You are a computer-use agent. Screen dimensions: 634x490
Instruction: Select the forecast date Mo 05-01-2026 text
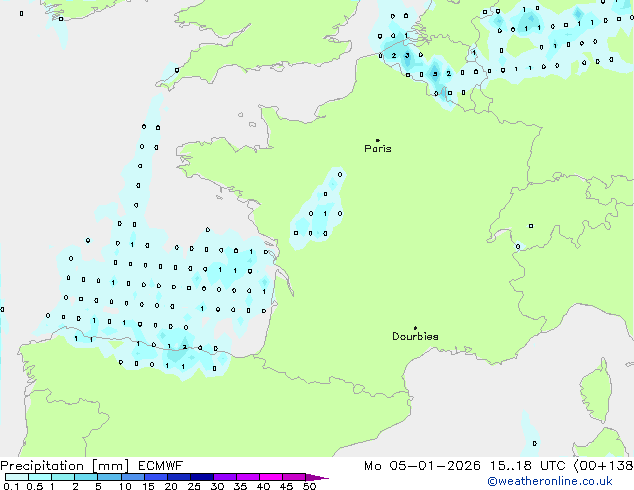[x=422, y=466]
